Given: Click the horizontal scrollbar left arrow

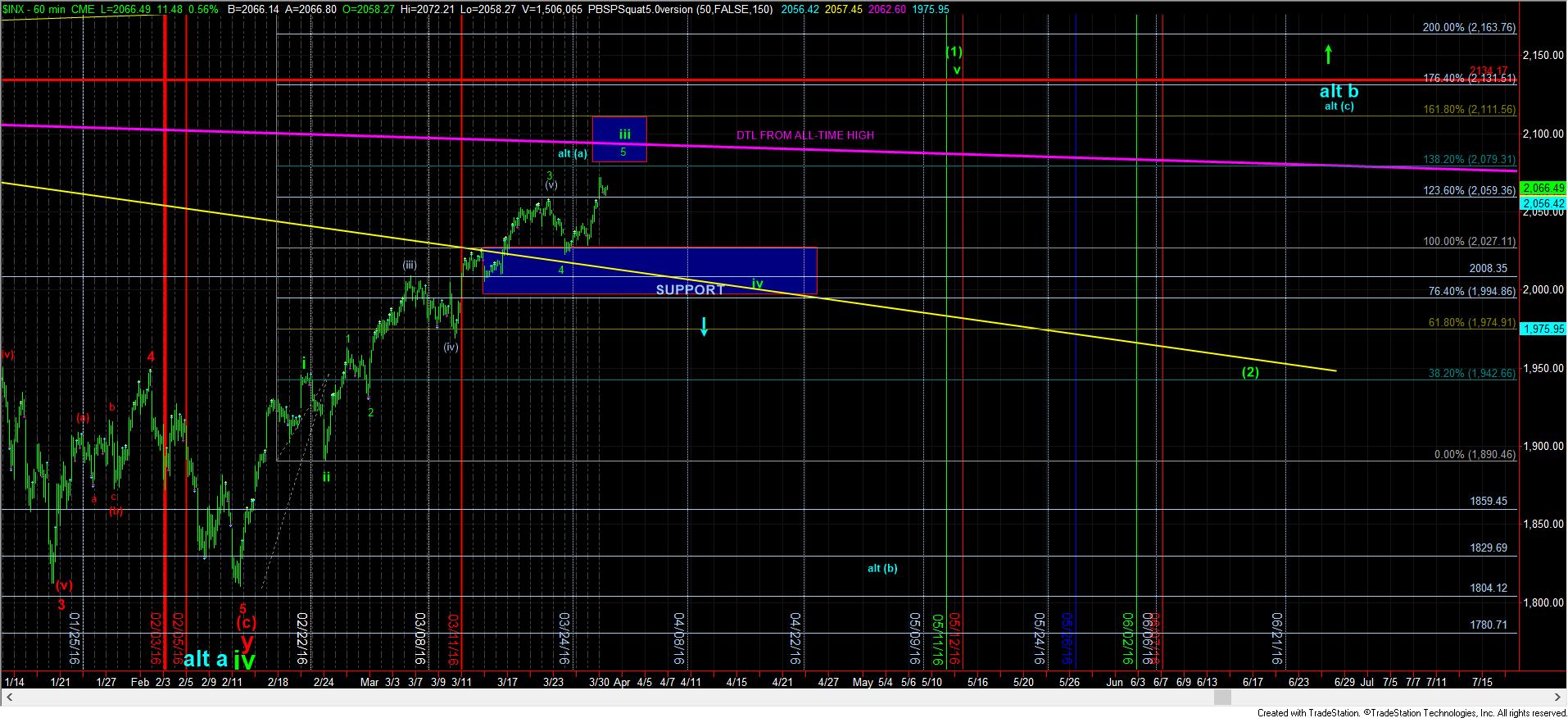Looking at the screenshot, I should click(x=8, y=698).
